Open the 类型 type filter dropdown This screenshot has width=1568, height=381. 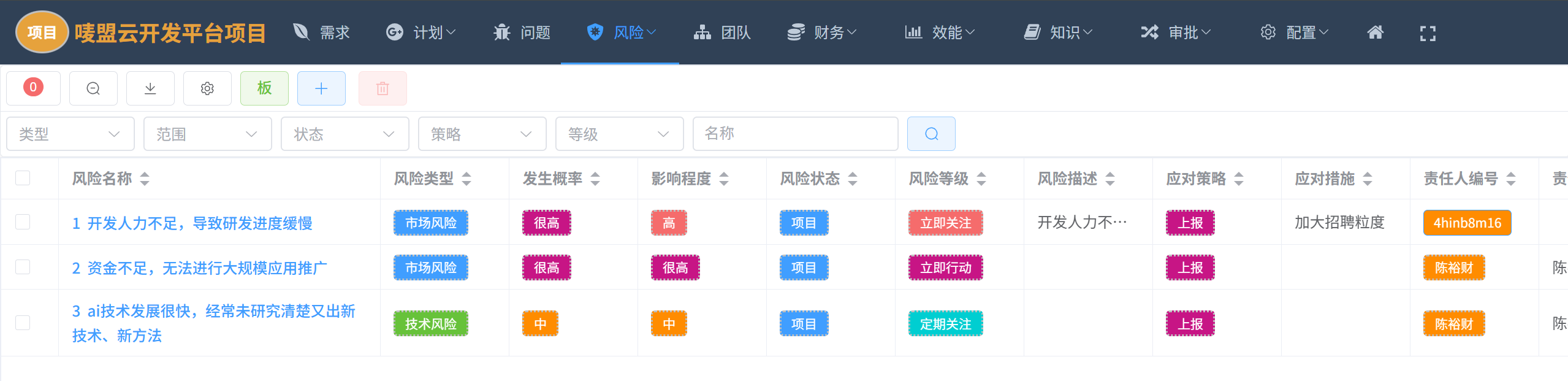pyautogui.click(x=70, y=134)
